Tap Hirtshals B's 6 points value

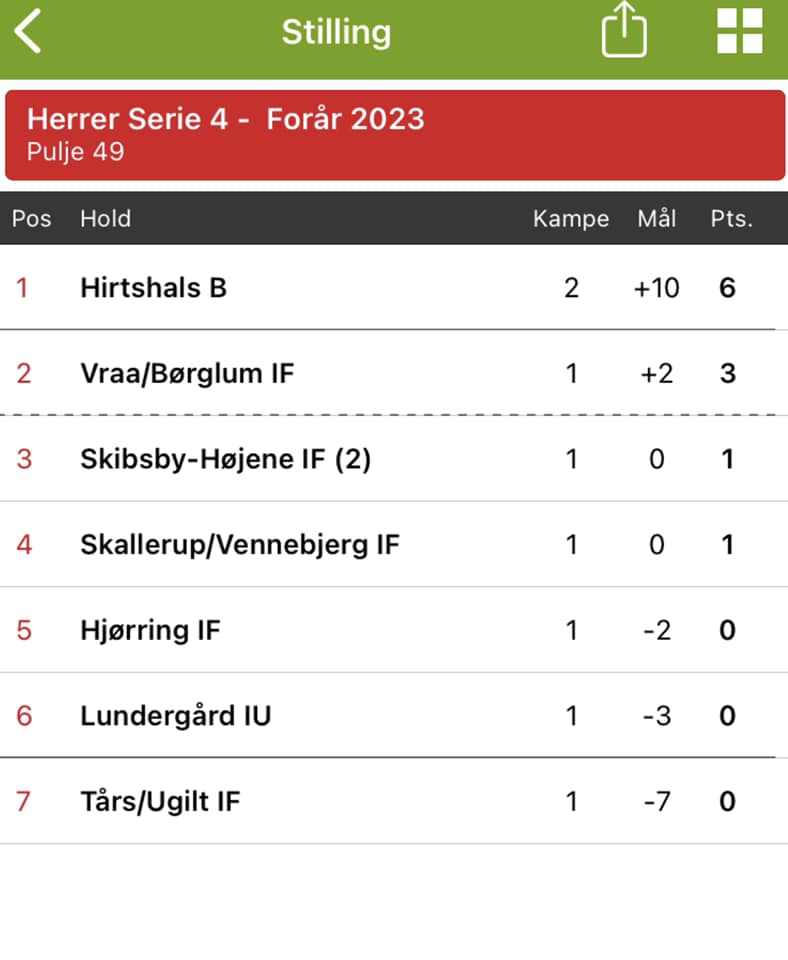(728, 288)
